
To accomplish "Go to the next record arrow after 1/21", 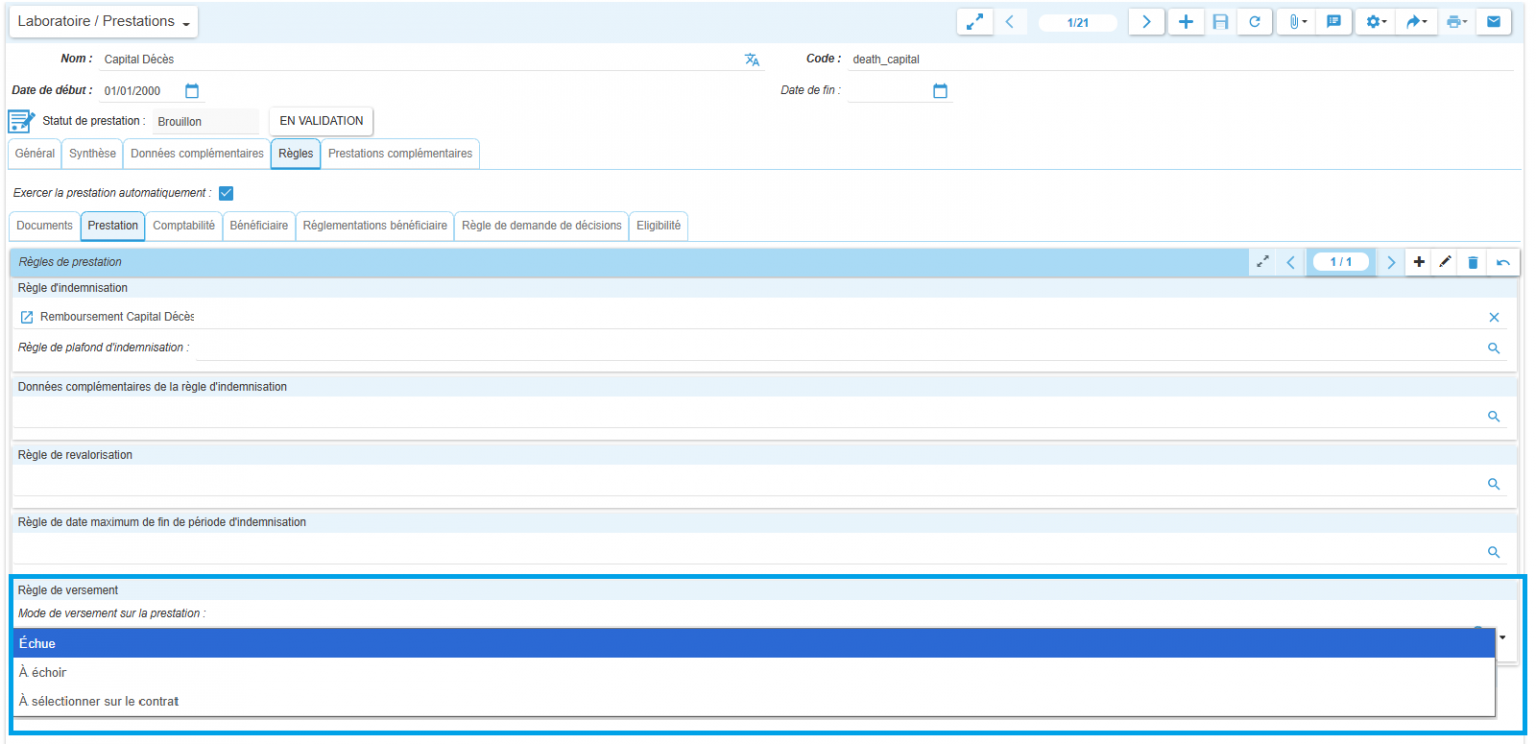I will (x=1146, y=22).
